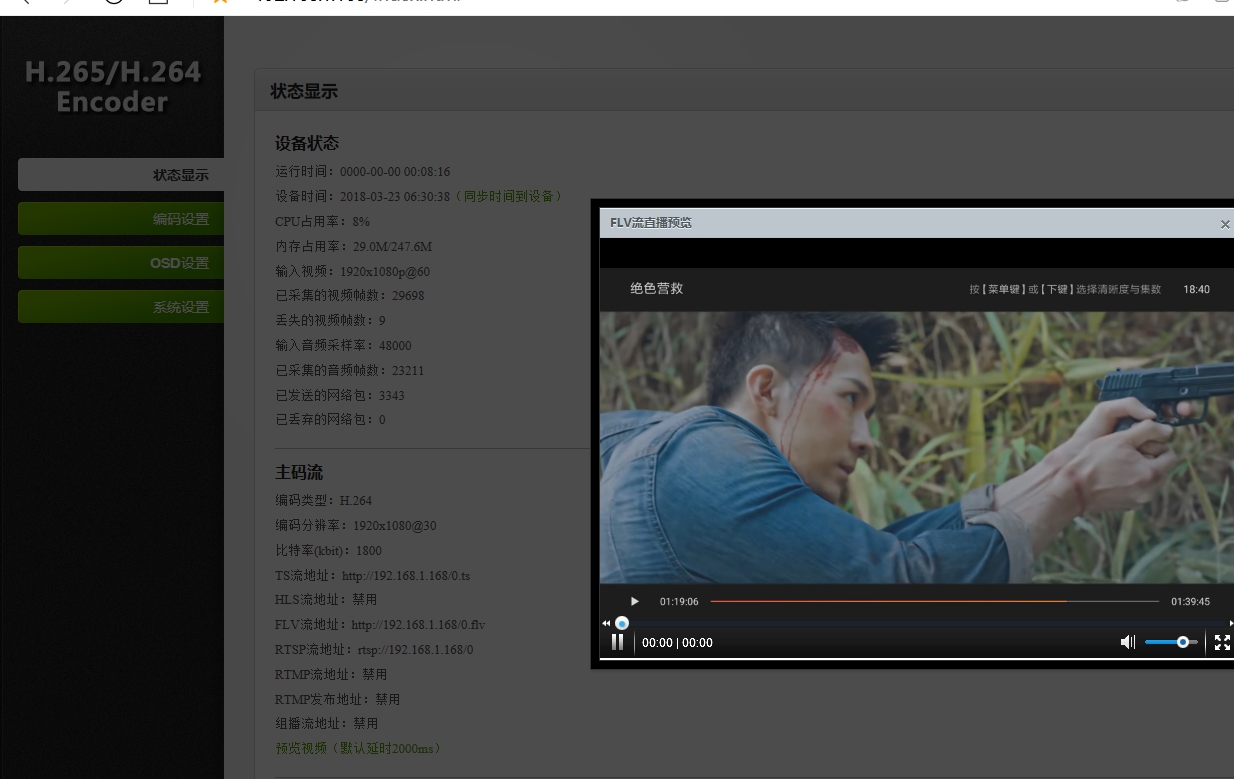Click the 丢失的视频帧数 9 row
The width and height of the screenshot is (1234, 779).
pyautogui.click(x=330, y=320)
